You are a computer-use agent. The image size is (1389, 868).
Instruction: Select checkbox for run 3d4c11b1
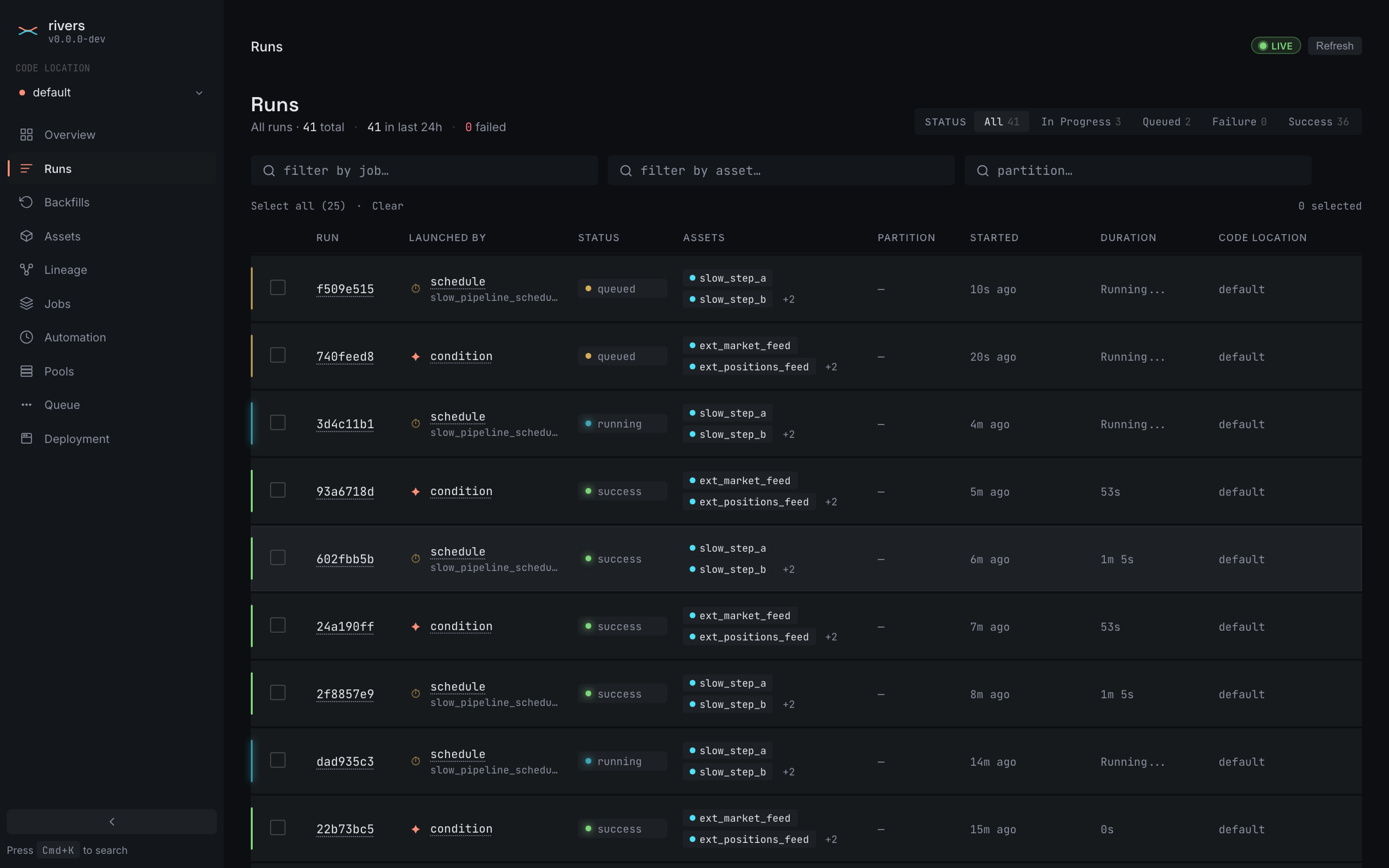(x=278, y=422)
